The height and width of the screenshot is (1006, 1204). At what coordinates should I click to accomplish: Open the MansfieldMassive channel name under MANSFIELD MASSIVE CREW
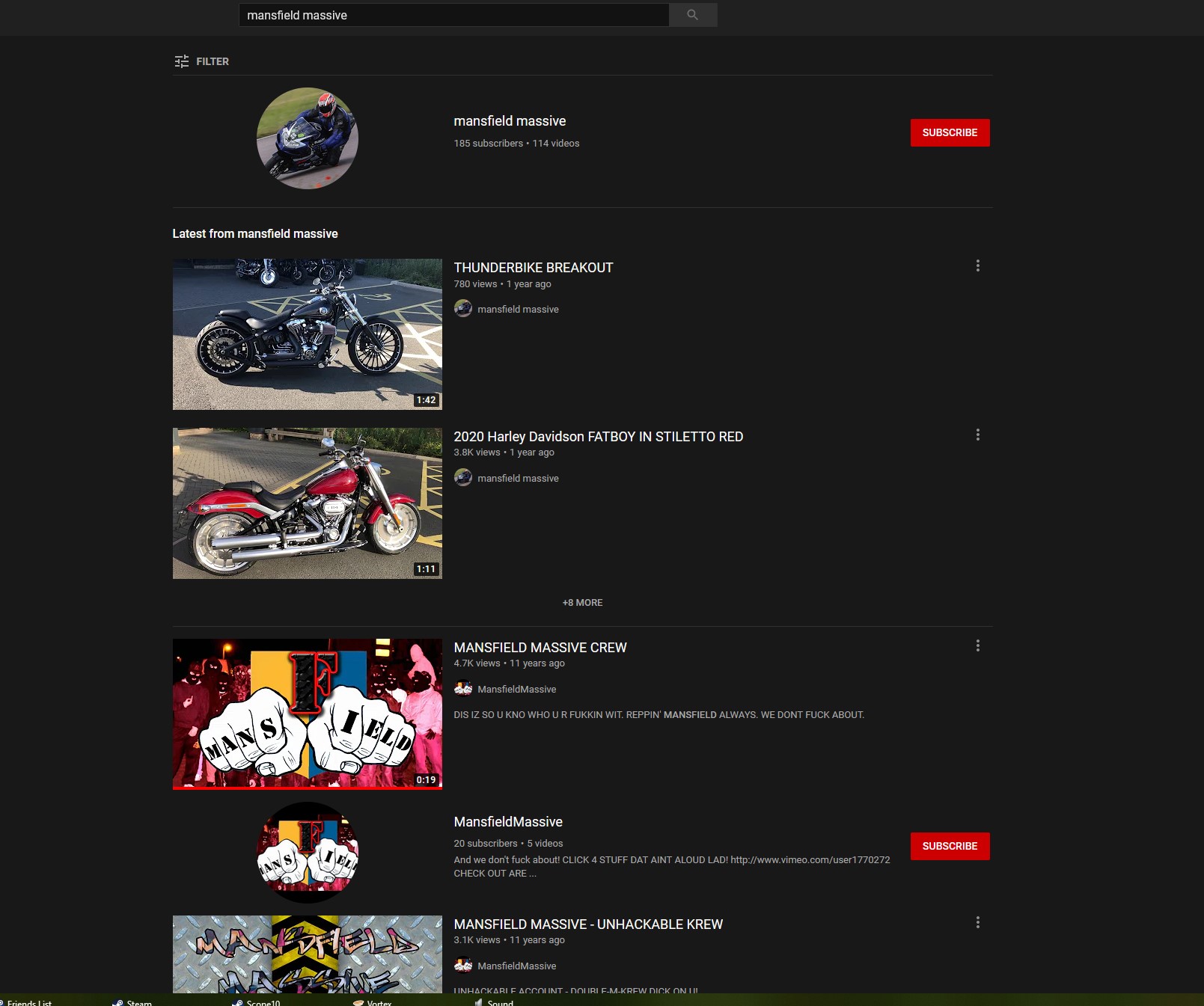point(517,689)
